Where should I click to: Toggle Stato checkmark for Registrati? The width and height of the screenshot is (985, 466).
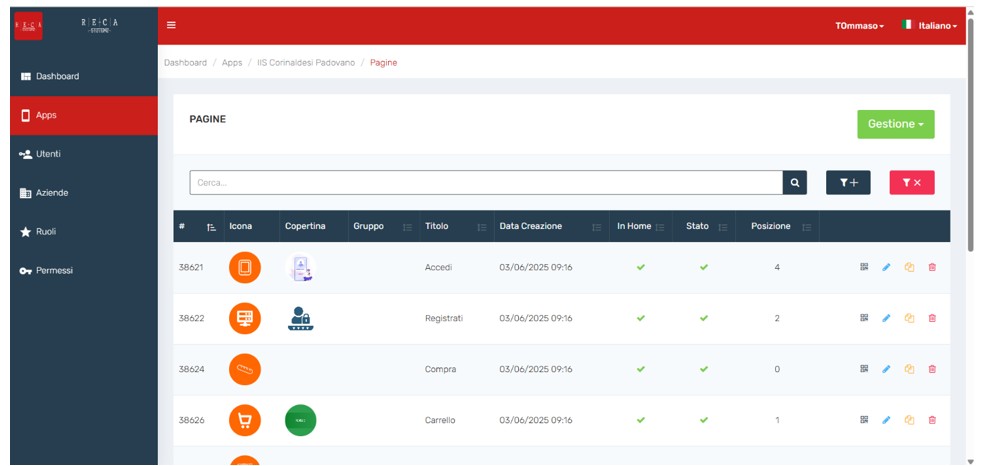click(x=704, y=318)
